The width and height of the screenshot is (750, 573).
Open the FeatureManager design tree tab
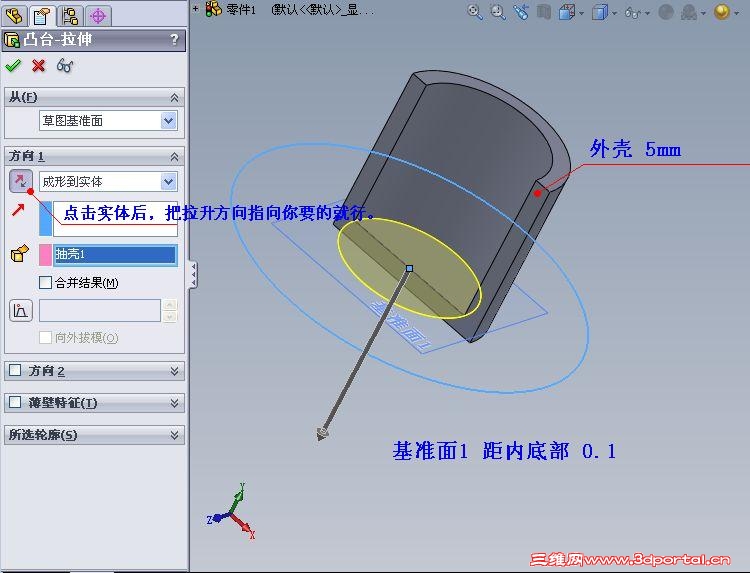14,16
